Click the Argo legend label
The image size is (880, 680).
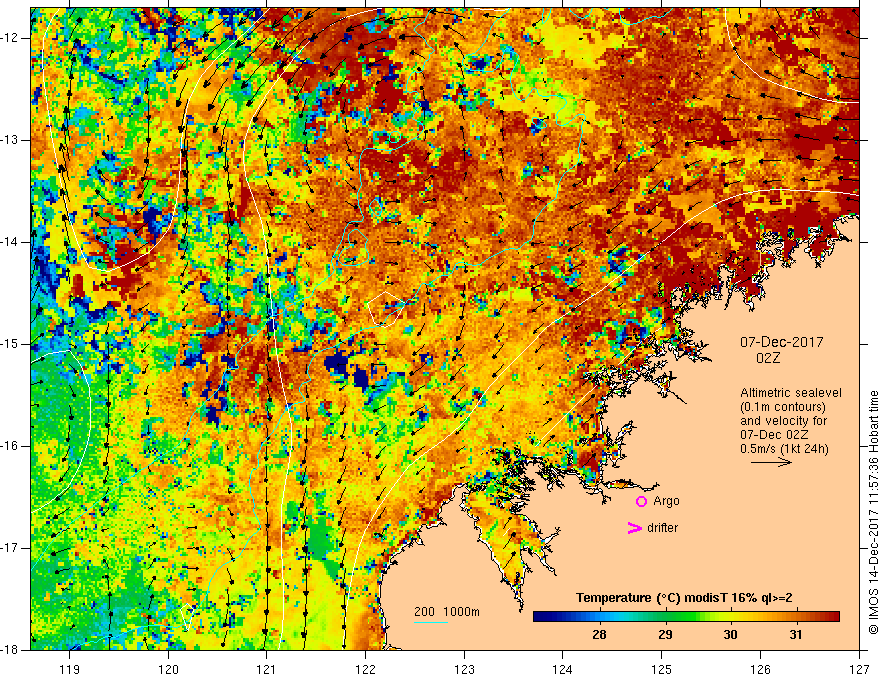click(666, 501)
